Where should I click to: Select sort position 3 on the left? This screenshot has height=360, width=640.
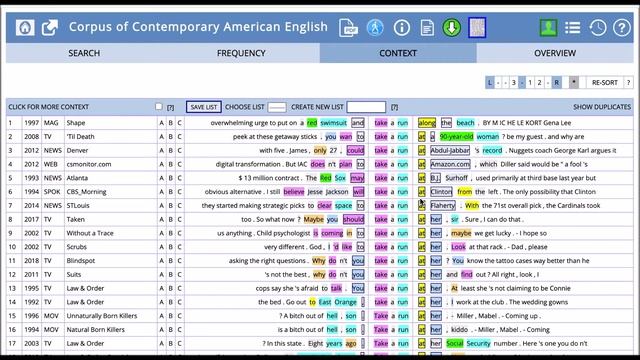[514, 82]
